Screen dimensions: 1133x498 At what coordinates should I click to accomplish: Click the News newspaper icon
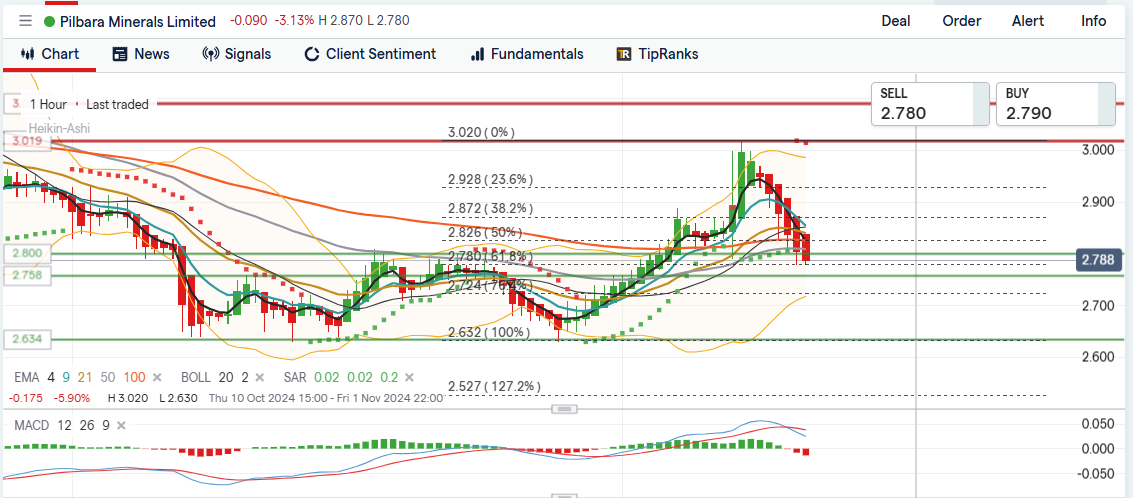coord(120,54)
